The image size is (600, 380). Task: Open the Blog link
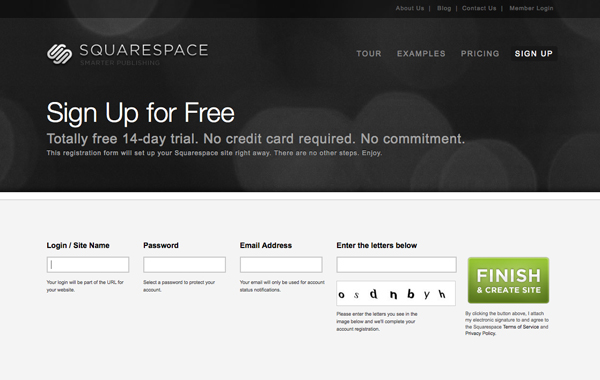point(444,8)
